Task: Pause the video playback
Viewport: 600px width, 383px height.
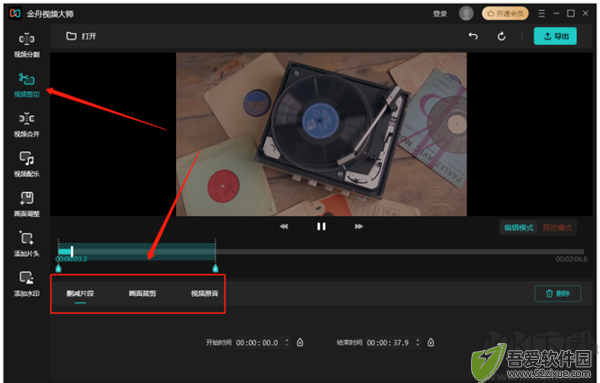Action: click(321, 227)
